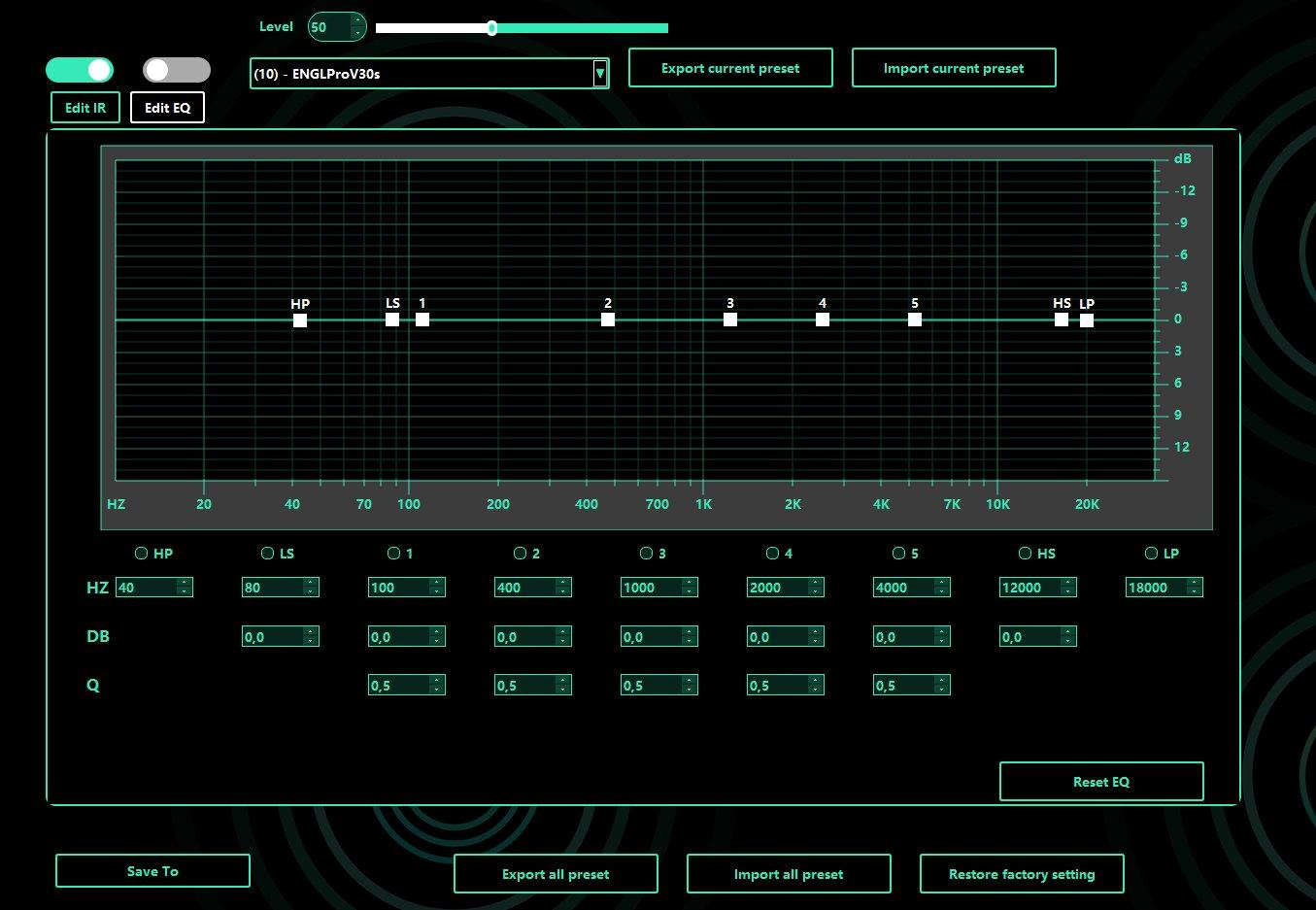Click the Level slider handle
The height and width of the screenshot is (910, 1316).
click(x=492, y=28)
